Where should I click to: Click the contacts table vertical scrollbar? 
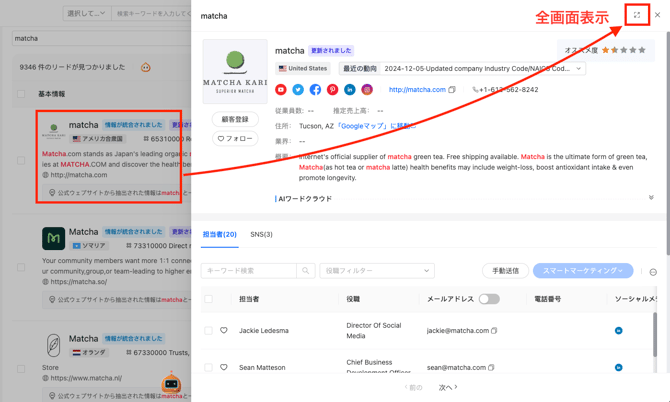pos(655,335)
